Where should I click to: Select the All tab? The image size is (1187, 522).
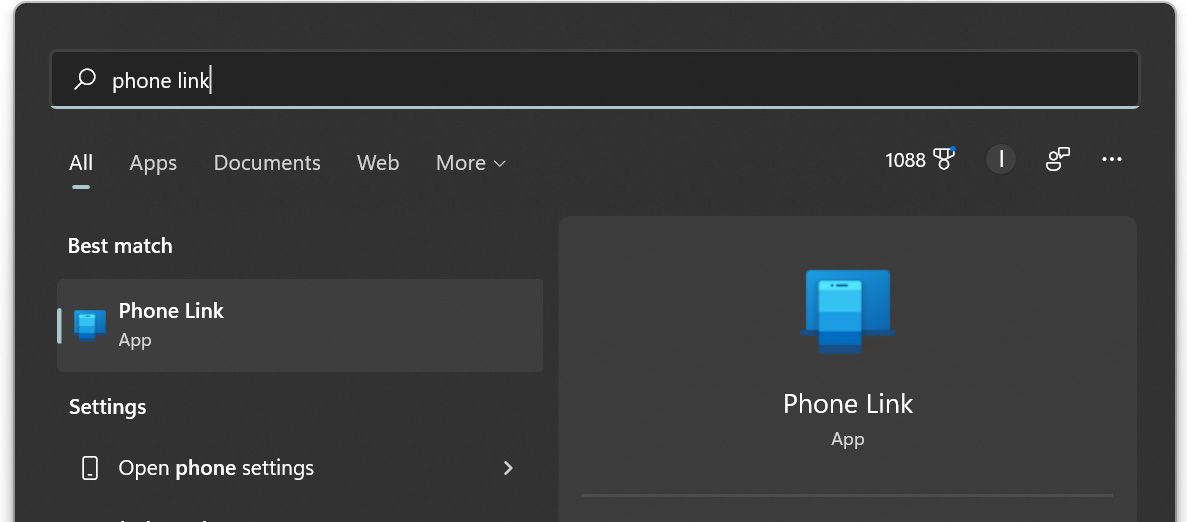pyautogui.click(x=81, y=163)
